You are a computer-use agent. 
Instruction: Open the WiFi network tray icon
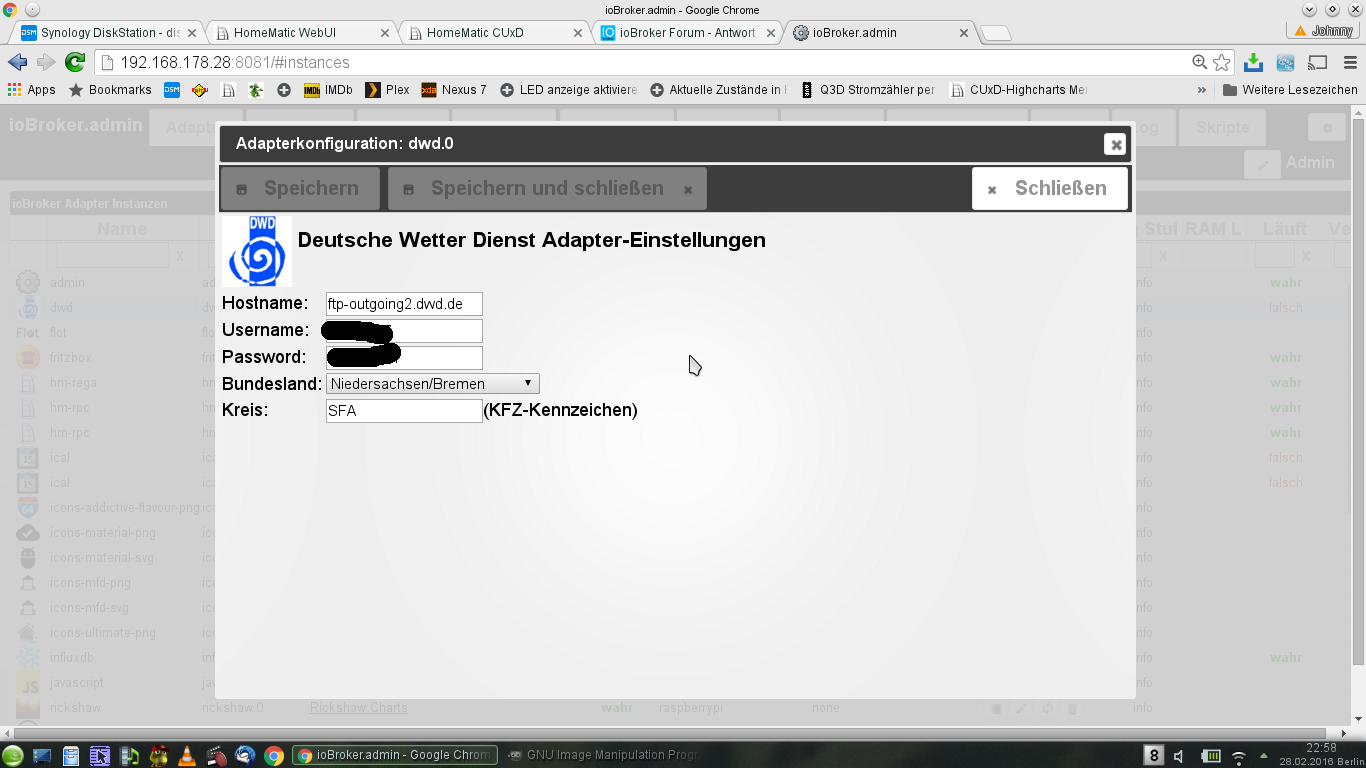click(x=1239, y=756)
